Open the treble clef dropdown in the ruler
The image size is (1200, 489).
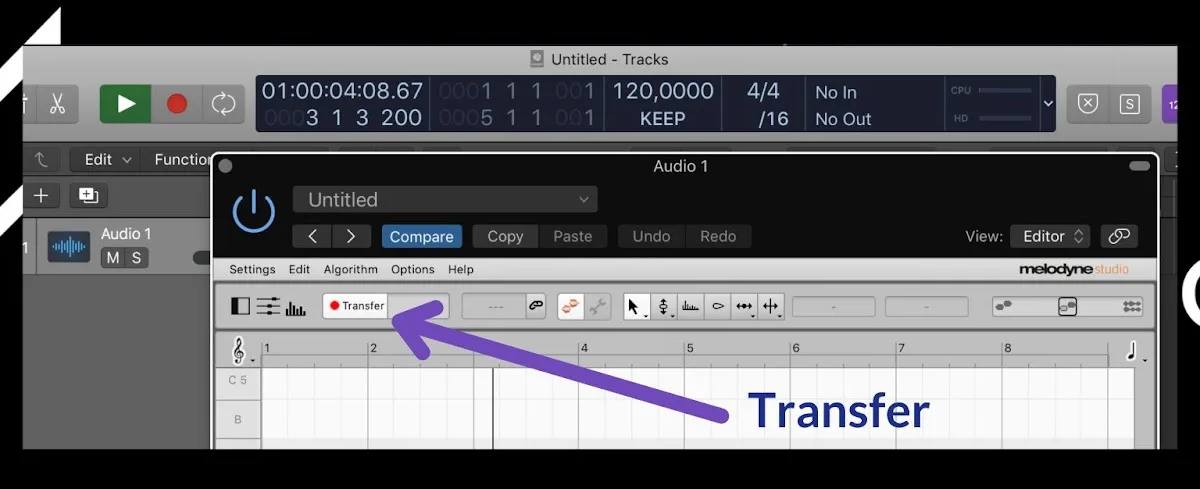[x=243, y=350]
